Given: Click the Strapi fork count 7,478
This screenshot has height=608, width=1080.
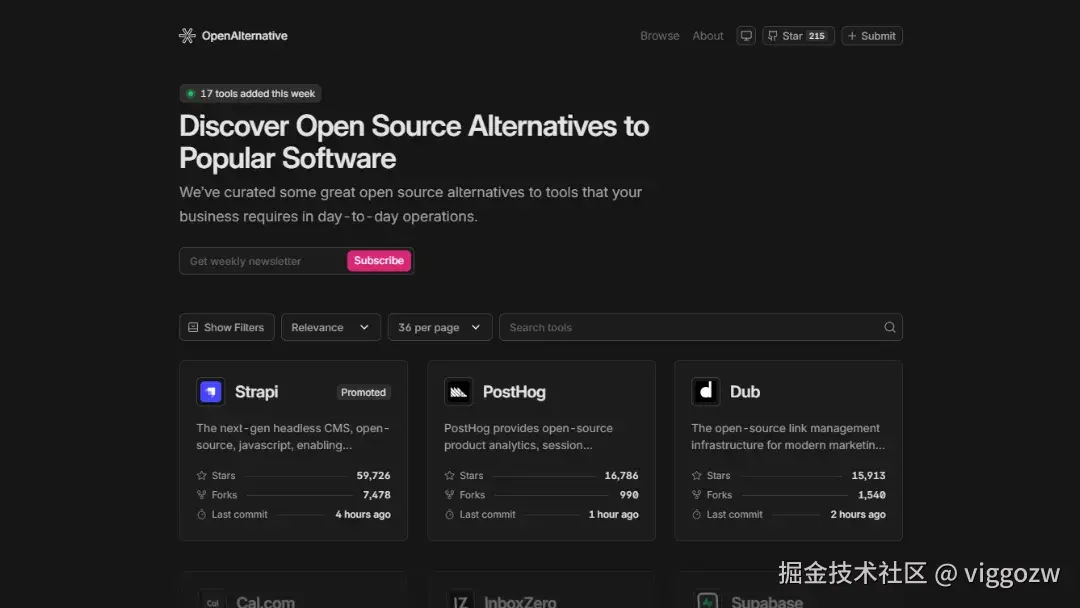Looking at the screenshot, I should 377,494.
